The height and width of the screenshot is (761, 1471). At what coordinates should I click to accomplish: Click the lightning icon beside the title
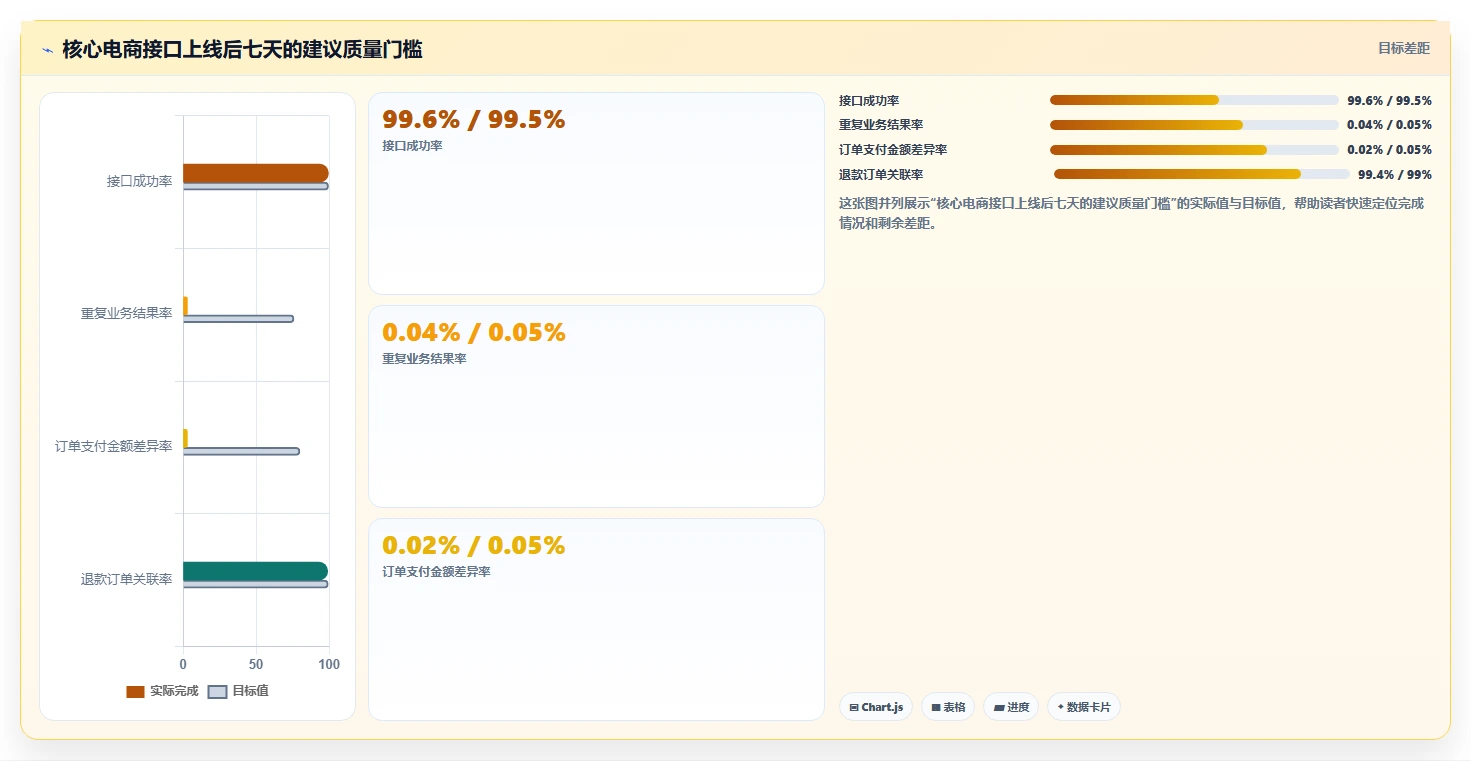point(47,50)
